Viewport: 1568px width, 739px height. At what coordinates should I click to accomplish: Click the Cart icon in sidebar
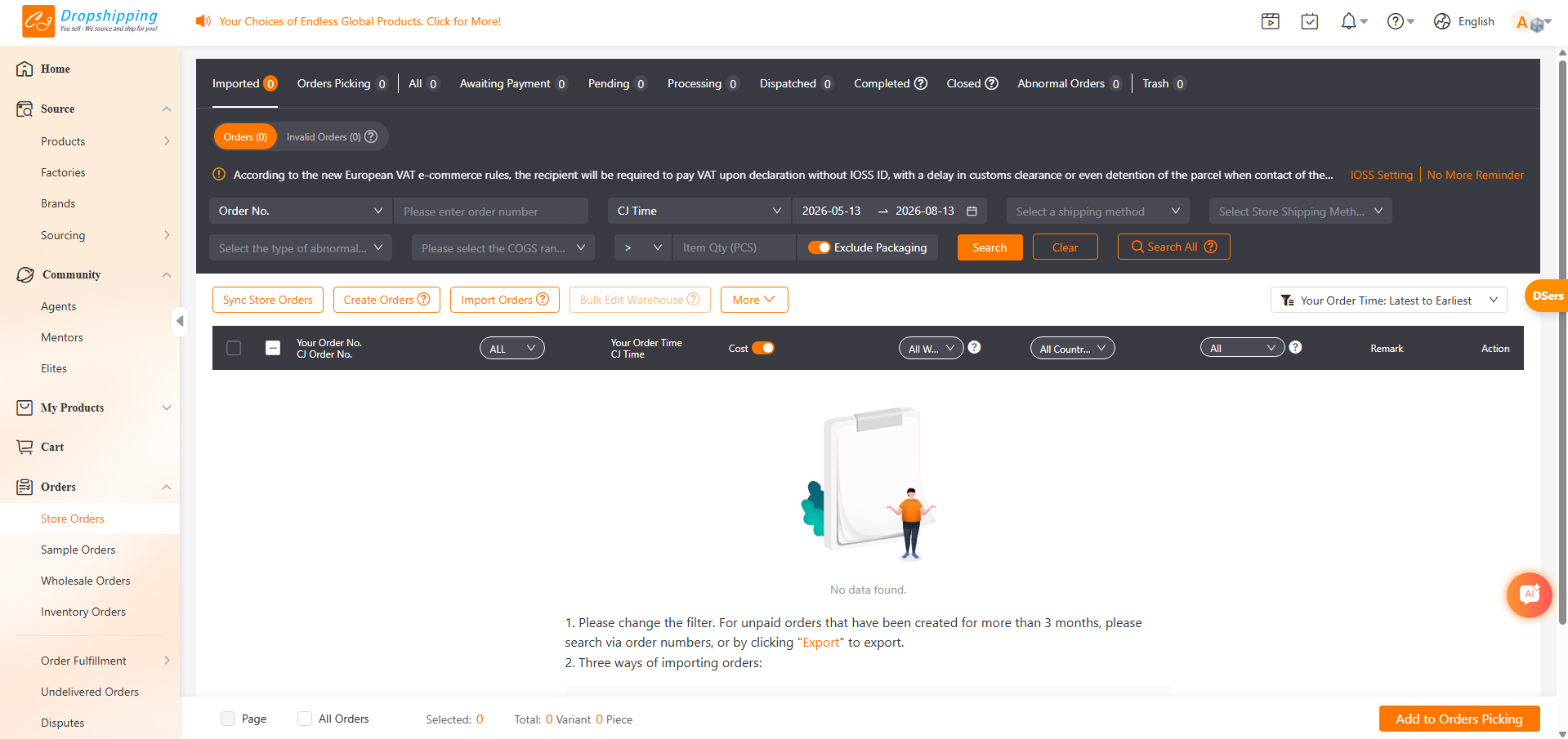coord(25,447)
